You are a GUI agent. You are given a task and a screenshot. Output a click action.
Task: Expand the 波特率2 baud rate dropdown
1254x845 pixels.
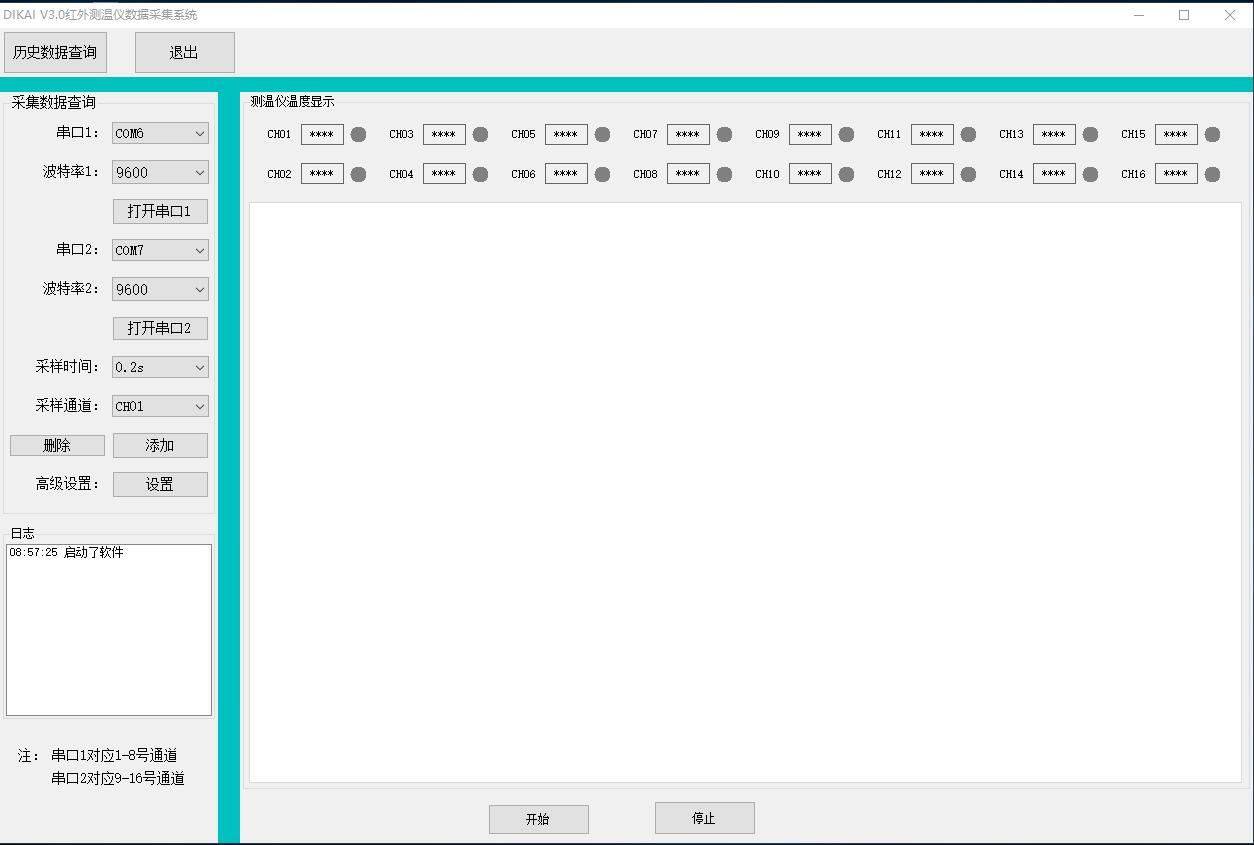point(160,289)
